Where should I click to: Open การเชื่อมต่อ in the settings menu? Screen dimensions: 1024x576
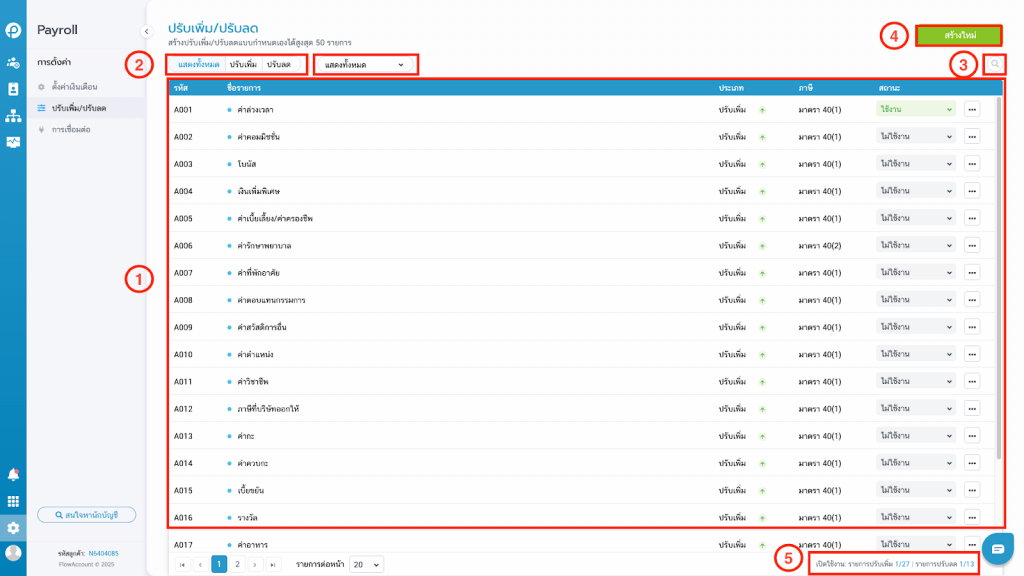tap(71, 129)
